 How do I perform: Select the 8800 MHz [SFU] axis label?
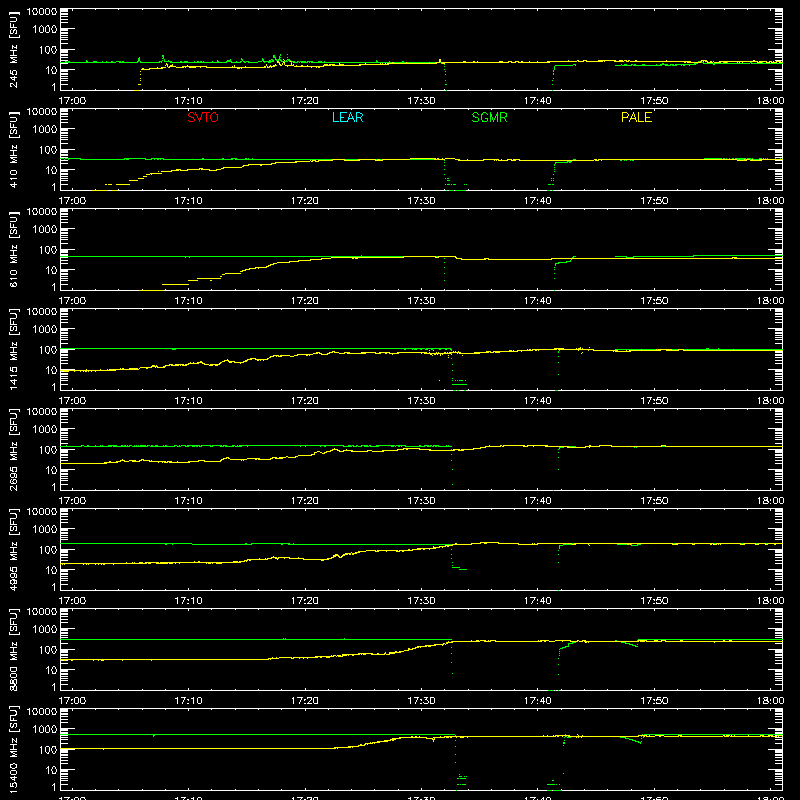14,649
